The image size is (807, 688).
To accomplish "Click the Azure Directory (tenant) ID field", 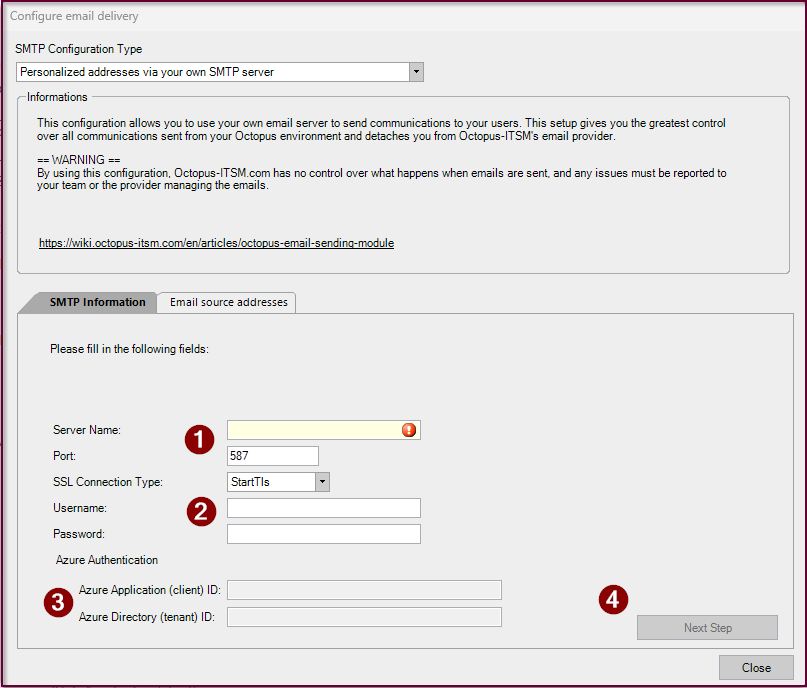I will coord(364,616).
